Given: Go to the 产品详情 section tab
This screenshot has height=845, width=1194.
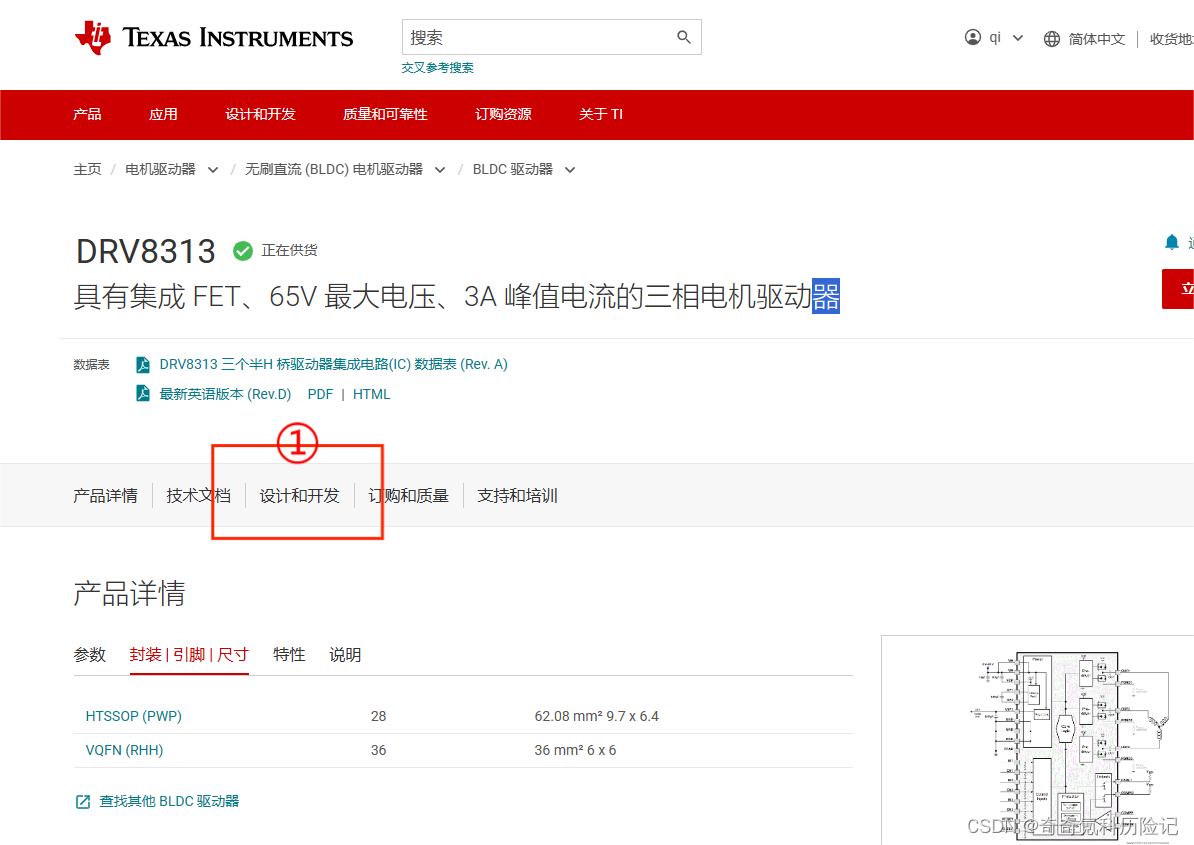Looking at the screenshot, I should point(105,496).
